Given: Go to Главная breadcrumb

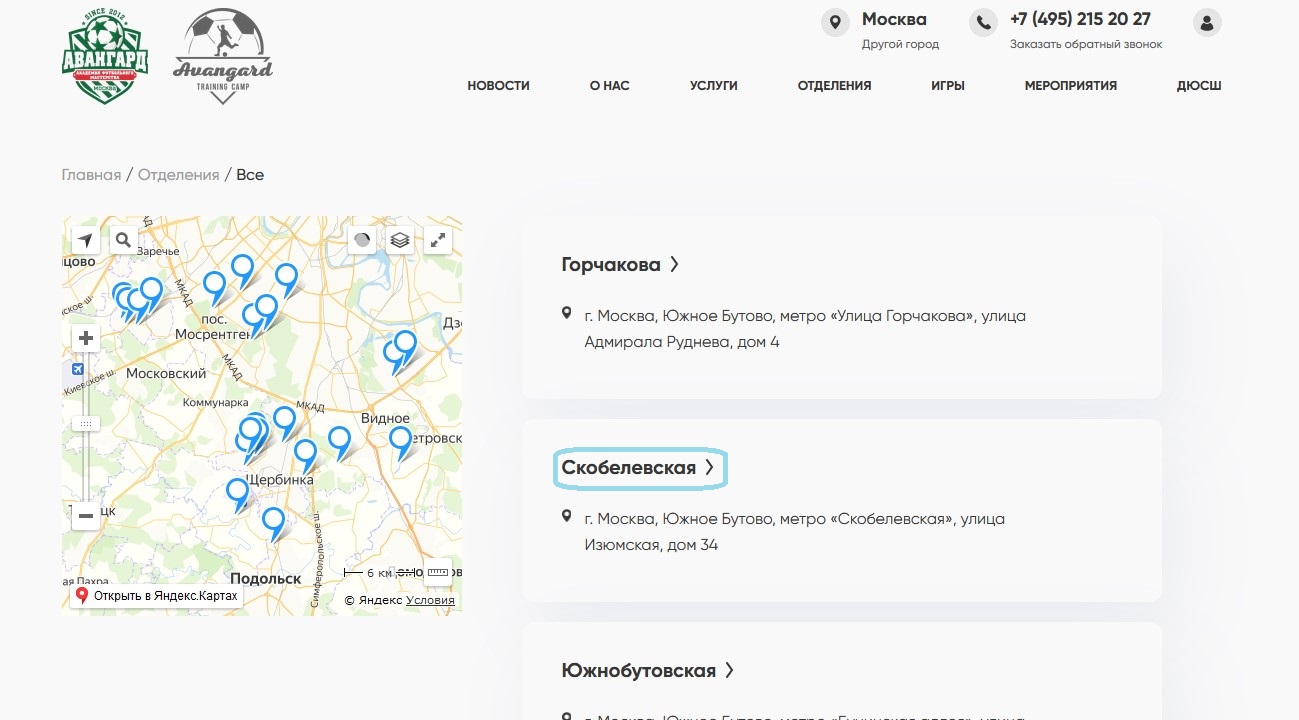Looking at the screenshot, I should [x=91, y=175].
